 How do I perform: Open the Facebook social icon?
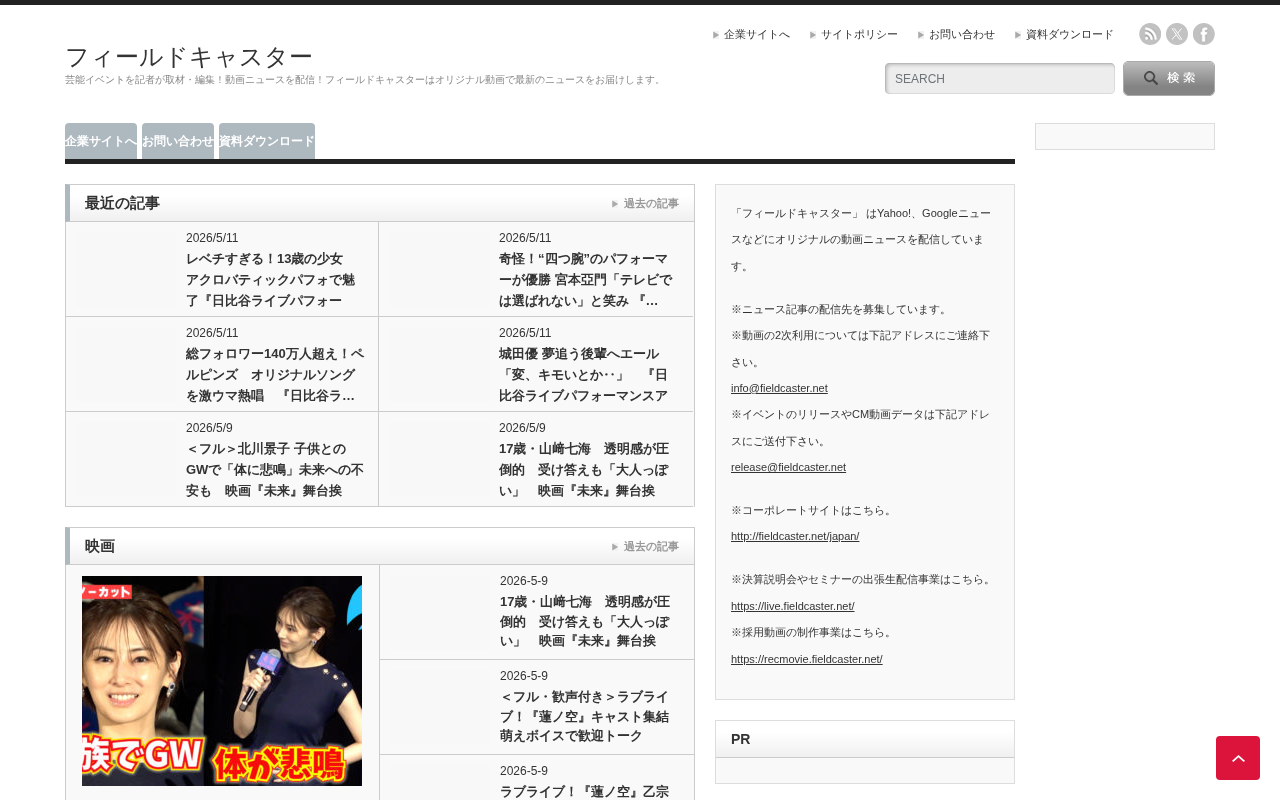1204,34
